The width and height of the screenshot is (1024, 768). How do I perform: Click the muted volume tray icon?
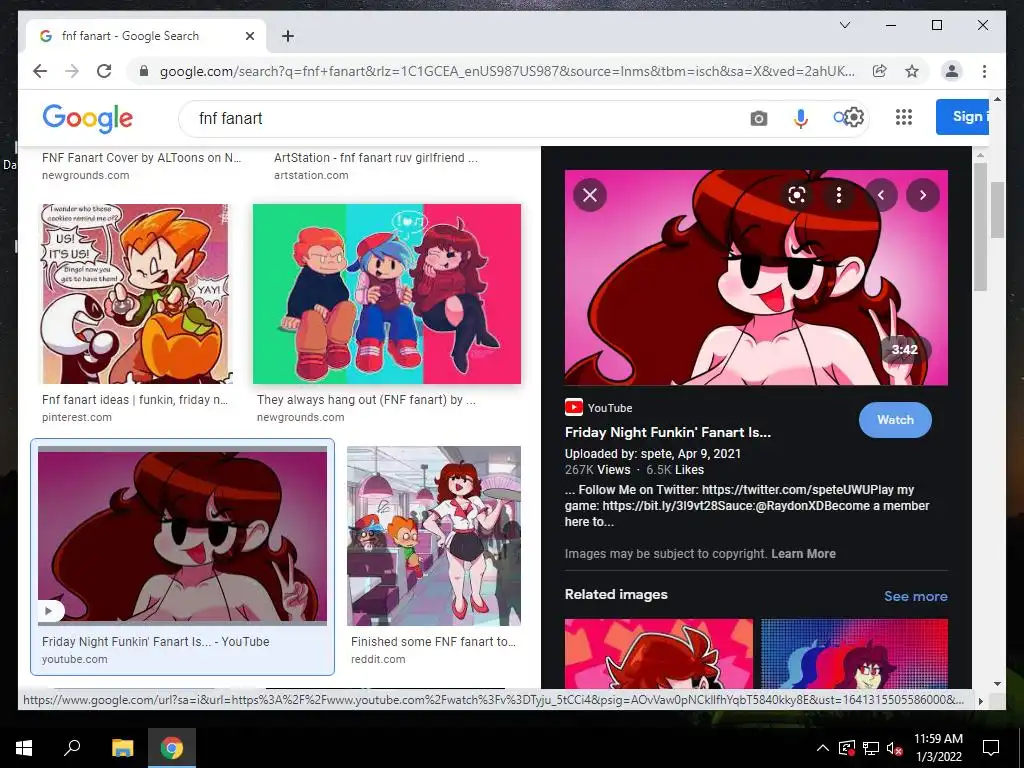(x=894, y=748)
